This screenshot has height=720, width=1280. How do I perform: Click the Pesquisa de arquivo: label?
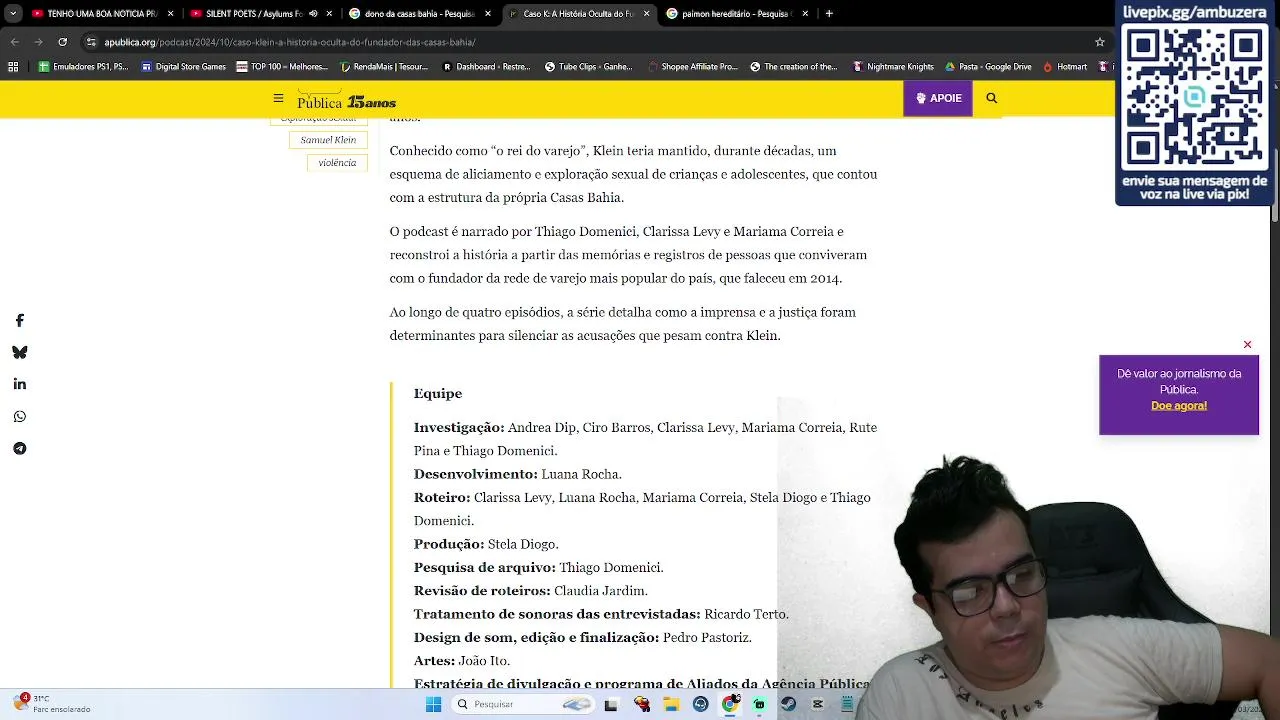point(485,568)
